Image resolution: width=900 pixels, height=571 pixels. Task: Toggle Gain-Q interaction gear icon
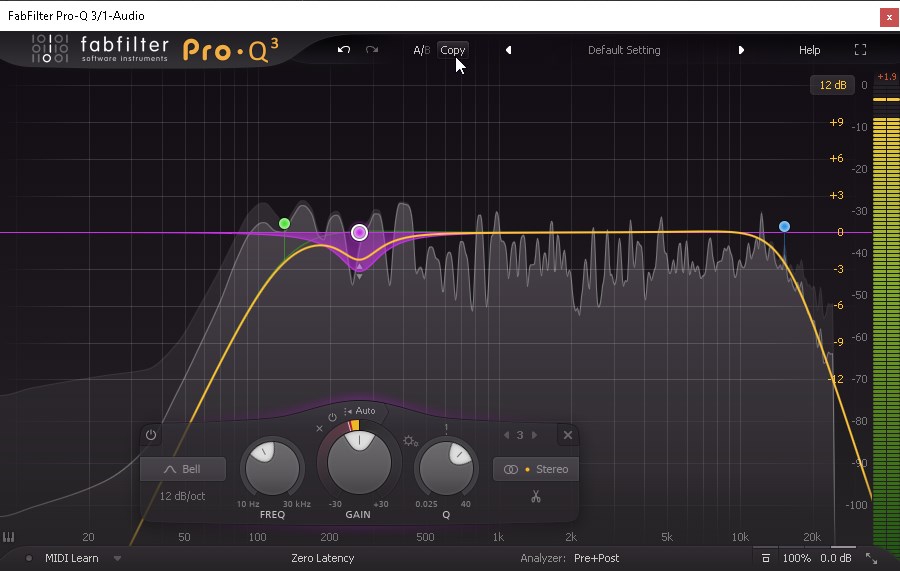click(x=410, y=441)
